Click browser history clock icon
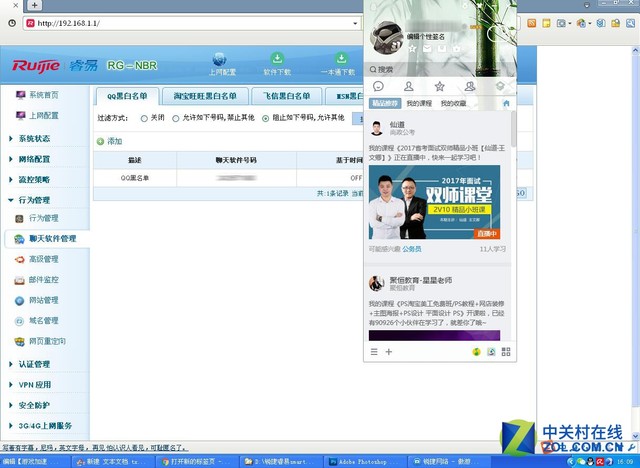 pos(12,23)
